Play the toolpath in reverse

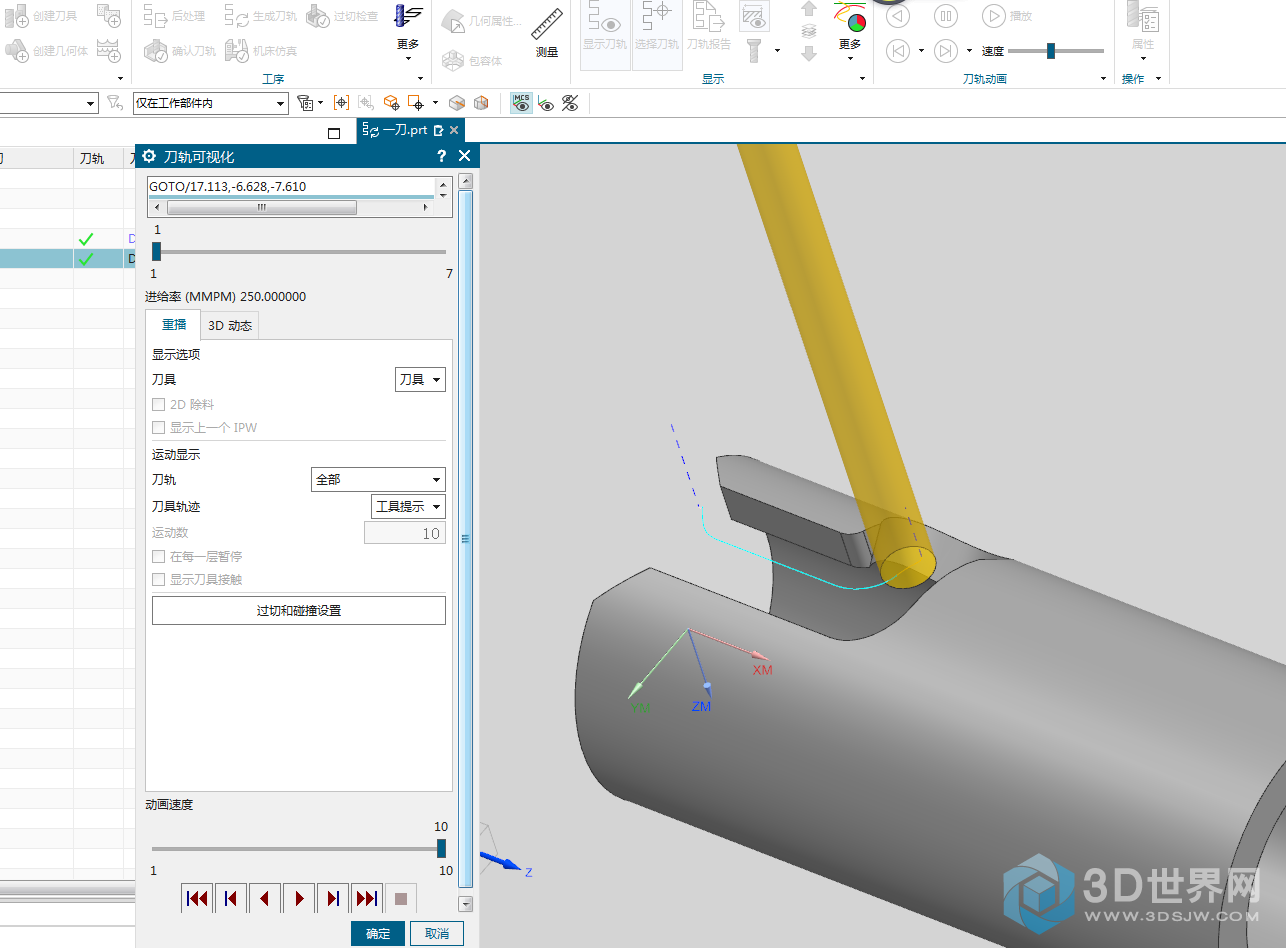click(x=265, y=899)
